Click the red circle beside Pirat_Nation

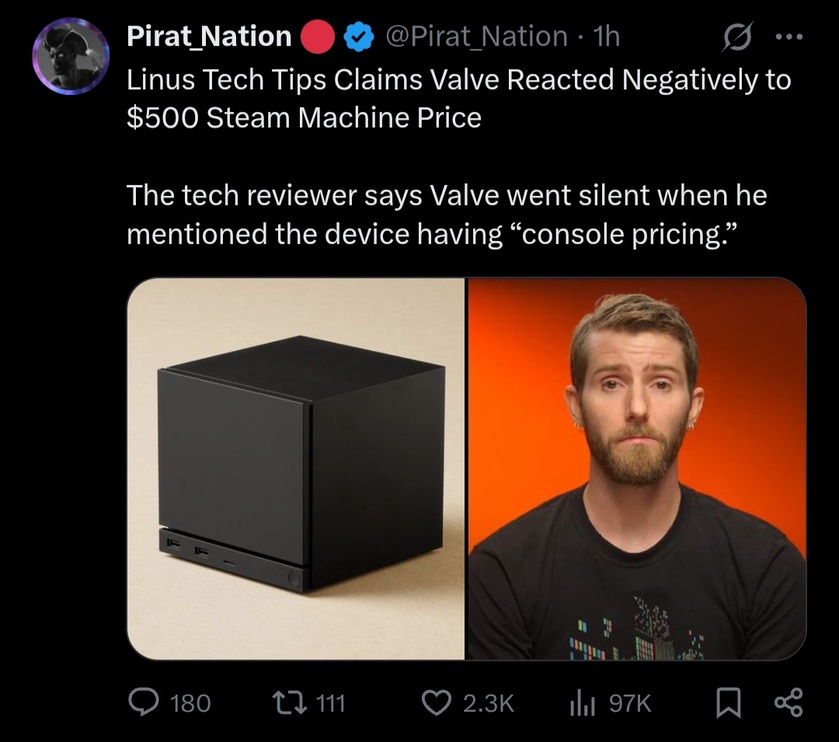click(318, 37)
